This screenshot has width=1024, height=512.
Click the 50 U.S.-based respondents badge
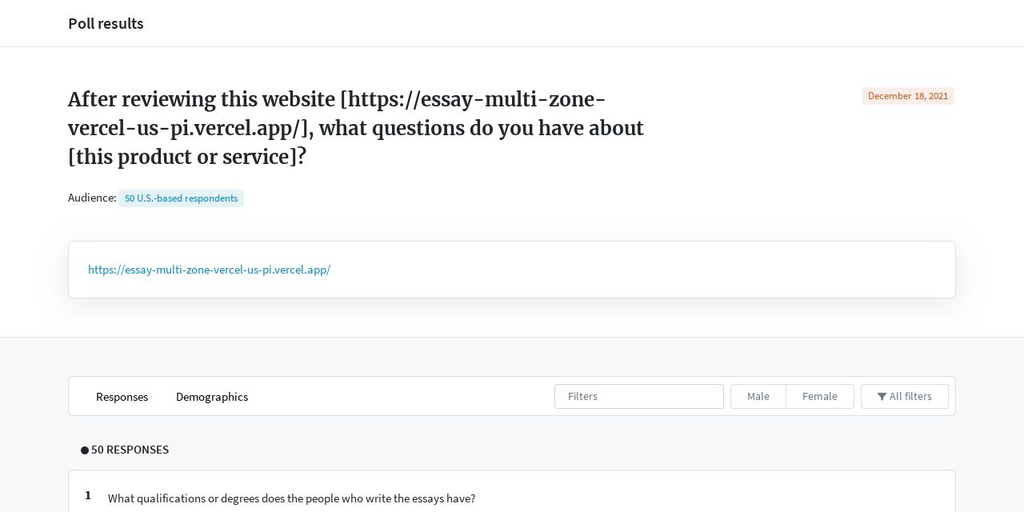click(181, 199)
